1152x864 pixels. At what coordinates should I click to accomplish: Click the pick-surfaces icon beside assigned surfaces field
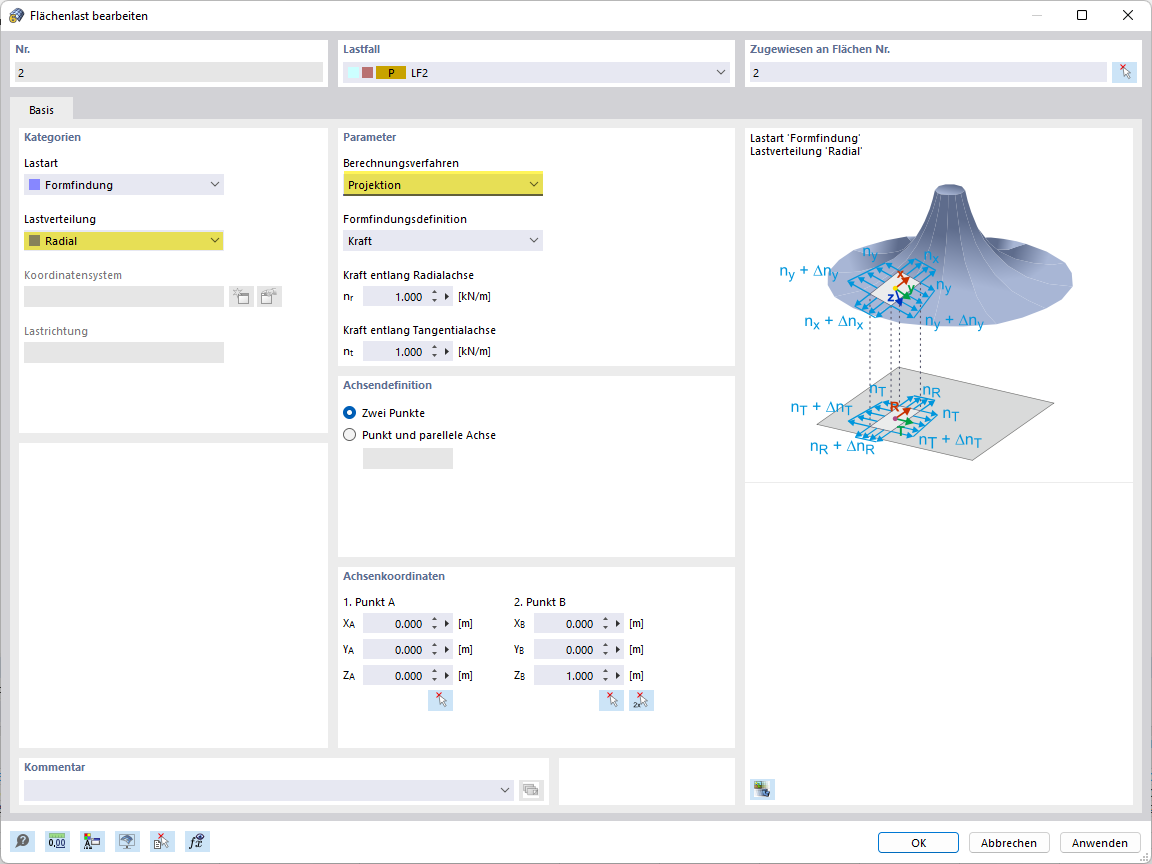tap(1124, 72)
